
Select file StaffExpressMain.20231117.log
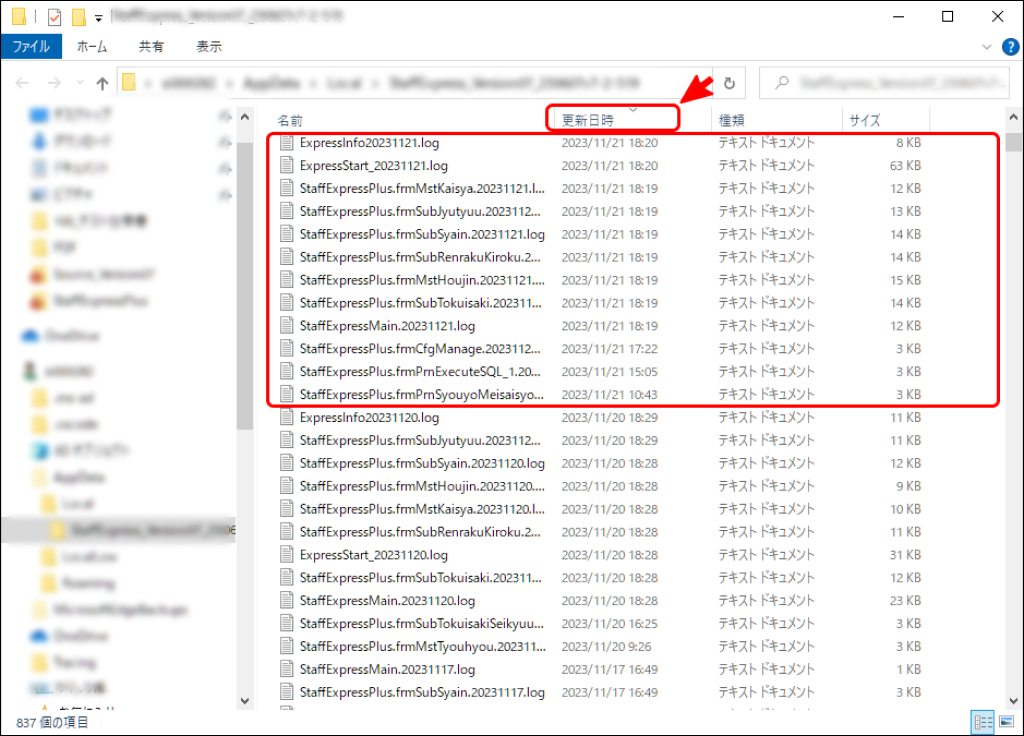[x=387, y=669]
